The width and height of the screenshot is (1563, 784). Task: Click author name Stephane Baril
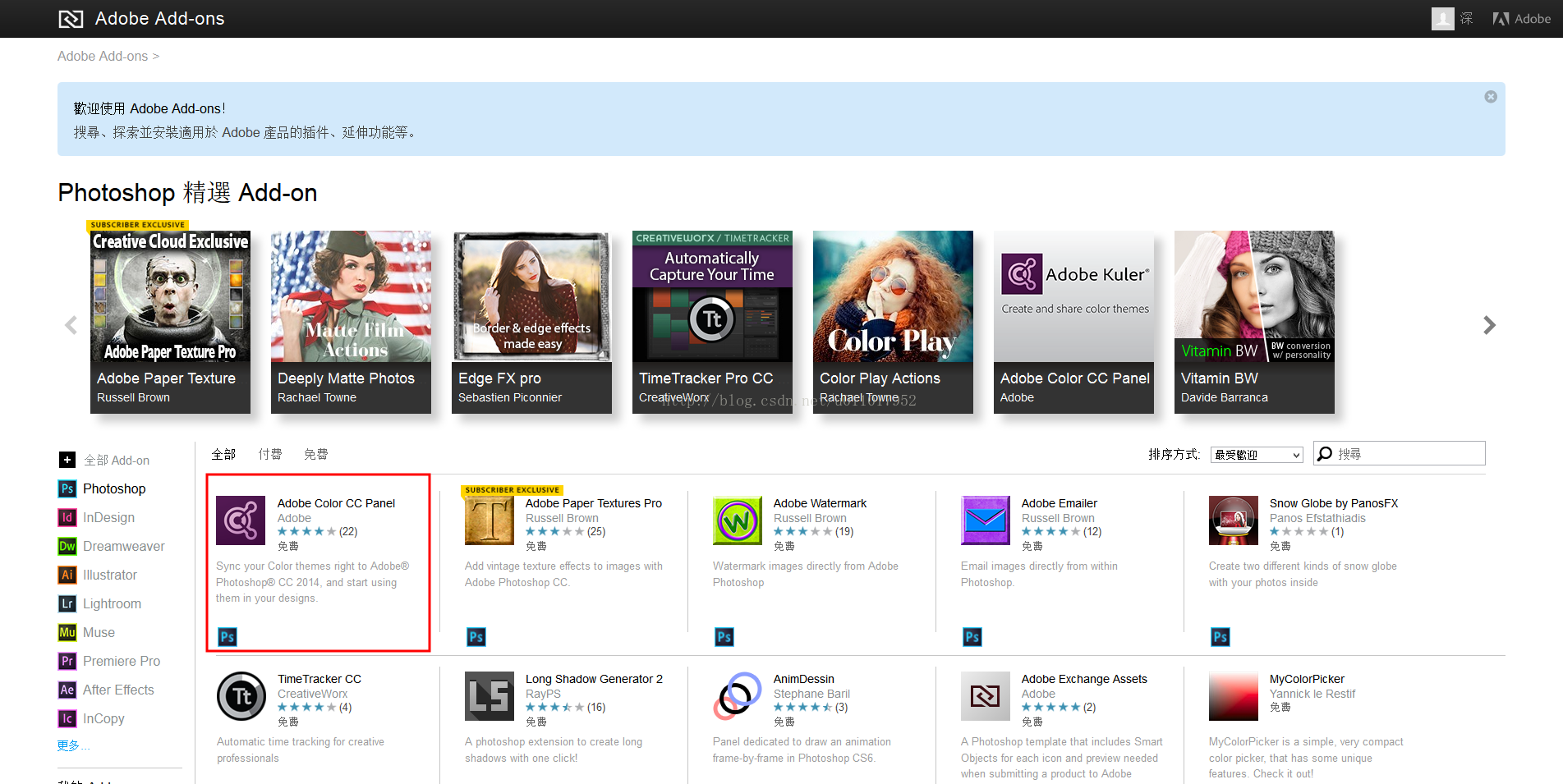pos(811,694)
